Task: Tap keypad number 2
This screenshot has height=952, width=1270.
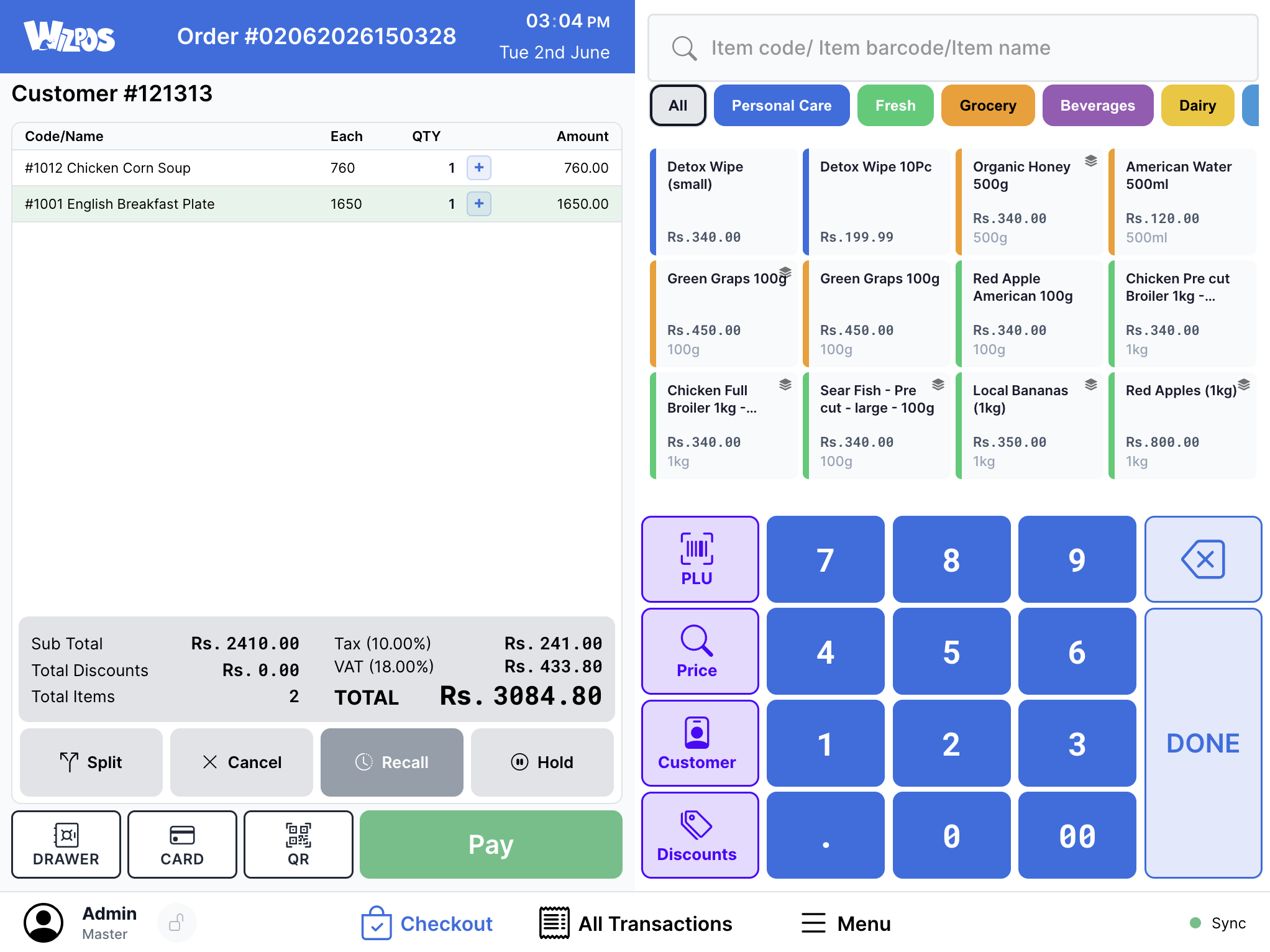Action: coord(951,743)
